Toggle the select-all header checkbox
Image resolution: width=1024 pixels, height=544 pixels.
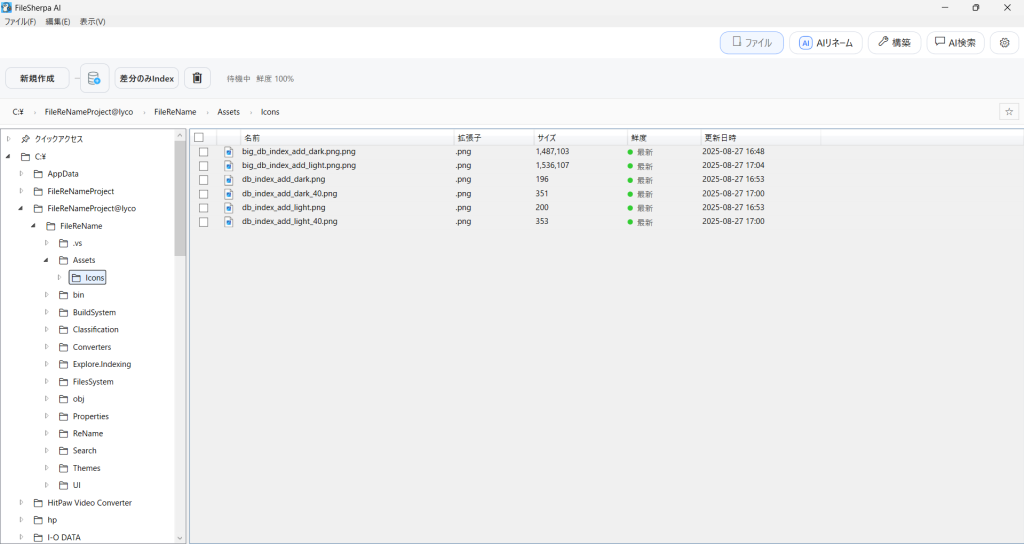click(199, 137)
